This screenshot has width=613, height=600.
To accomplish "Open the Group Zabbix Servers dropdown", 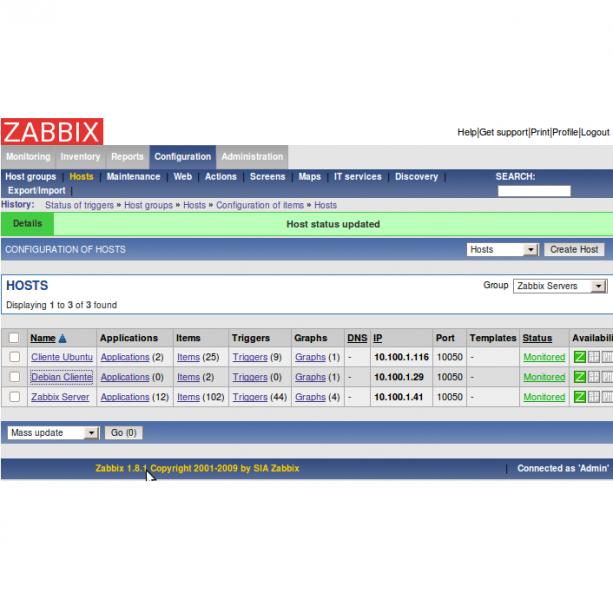I will tap(560, 286).
